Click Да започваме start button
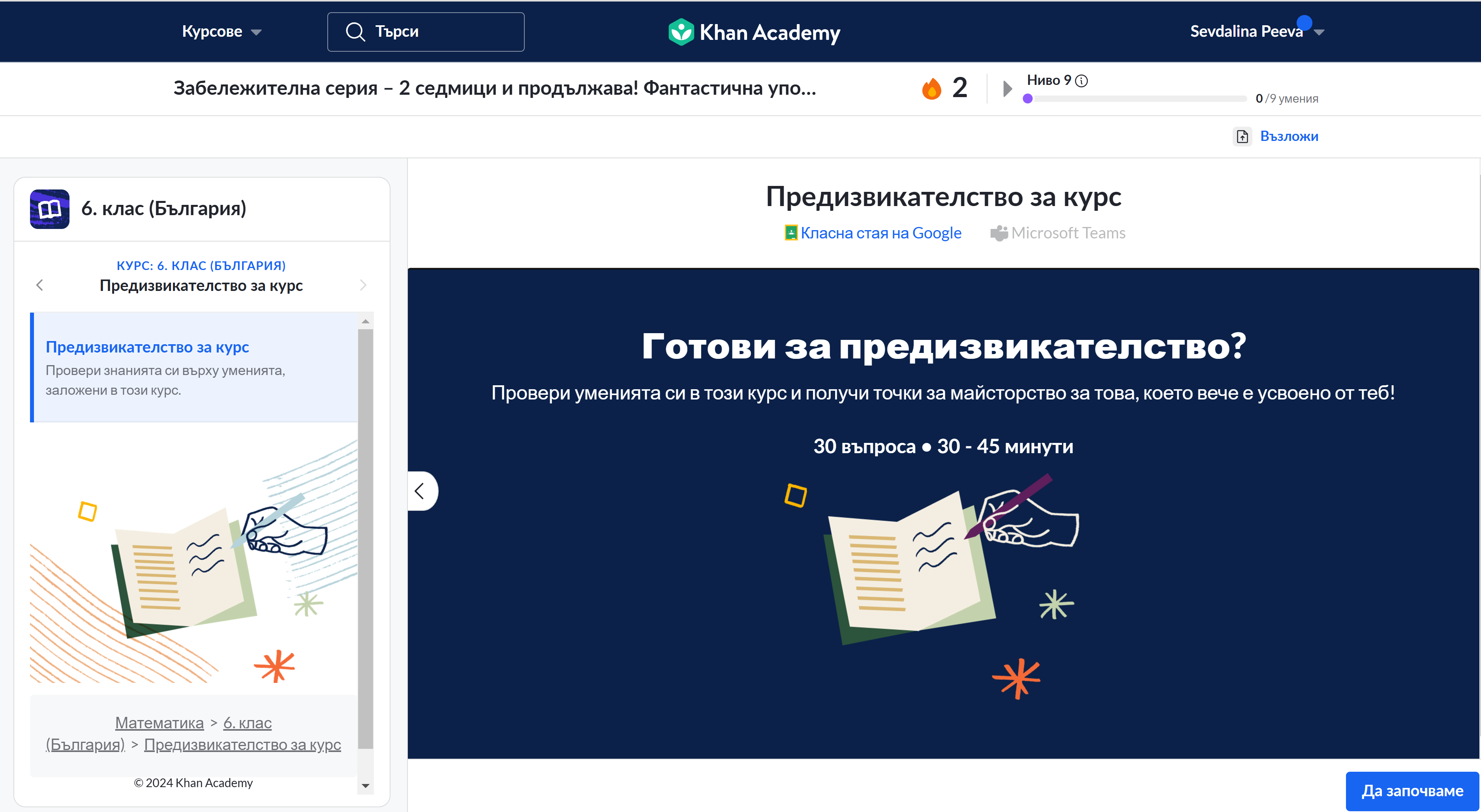1481x812 pixels. coord(1412,791)
